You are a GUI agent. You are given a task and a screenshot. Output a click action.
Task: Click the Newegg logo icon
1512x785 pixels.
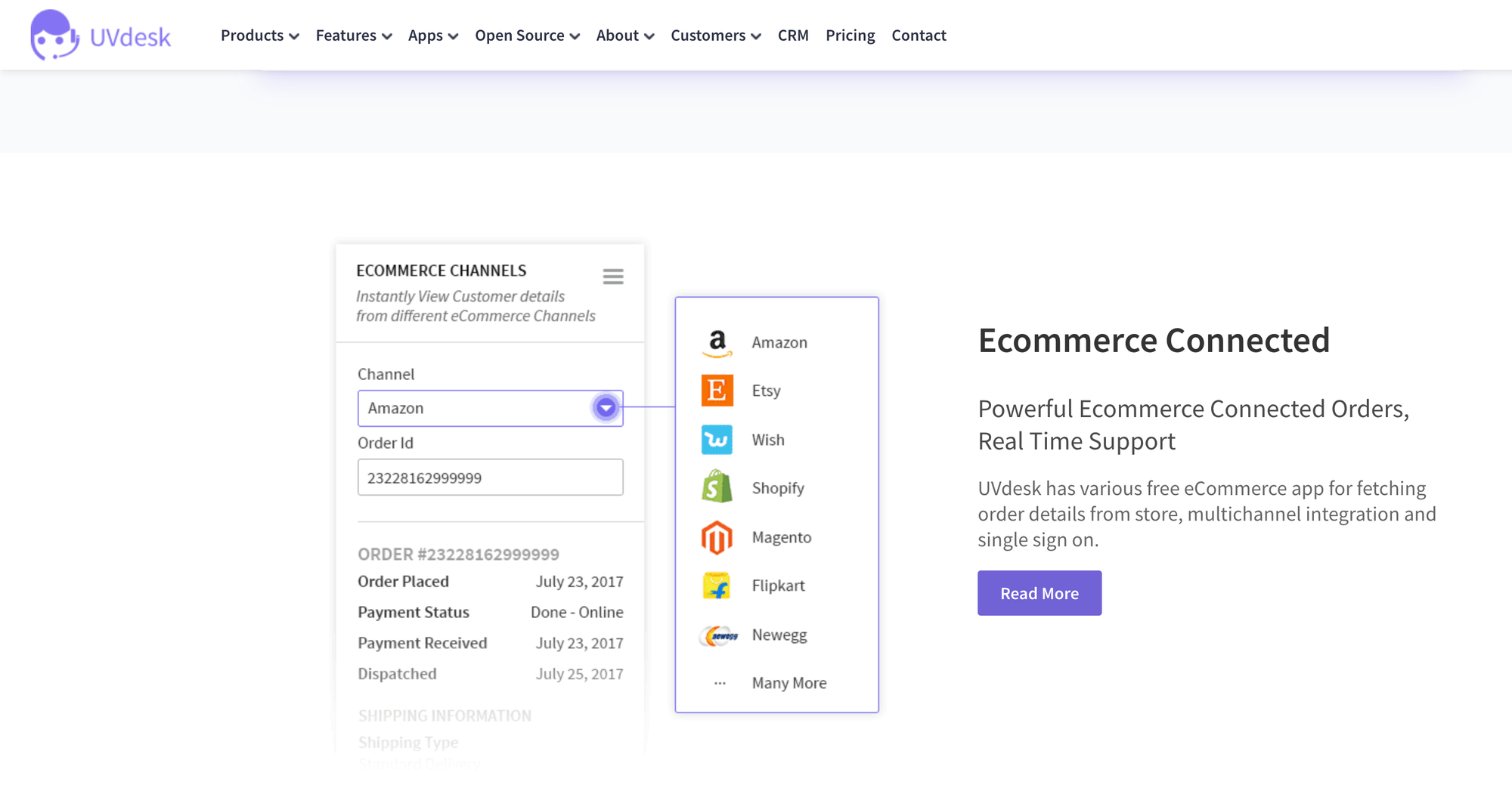coord(717,635)
